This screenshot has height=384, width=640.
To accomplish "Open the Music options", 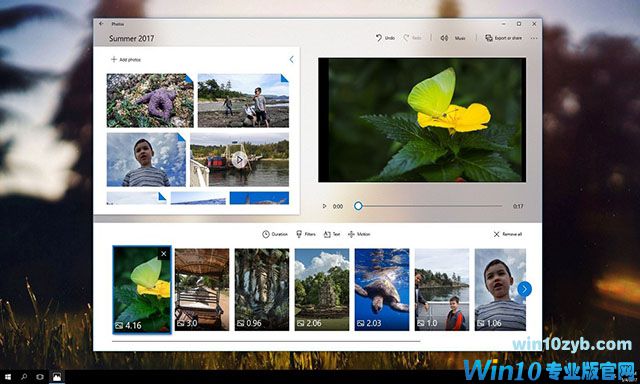I will click(x=453, y=38).
